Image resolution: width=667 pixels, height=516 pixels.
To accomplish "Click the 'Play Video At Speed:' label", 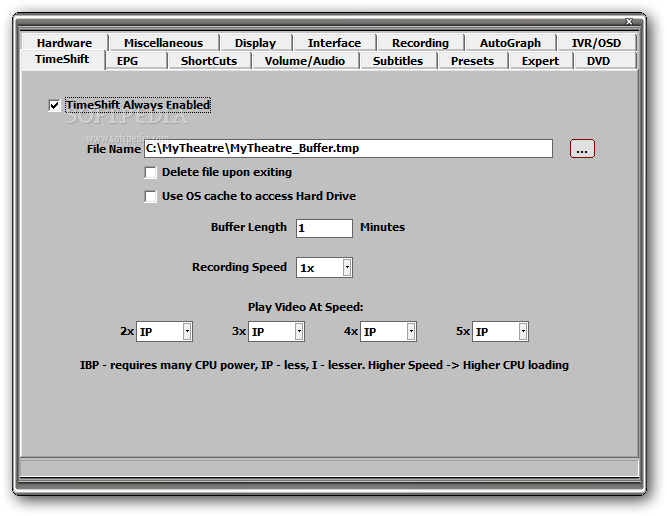I will tap(305, 307).
